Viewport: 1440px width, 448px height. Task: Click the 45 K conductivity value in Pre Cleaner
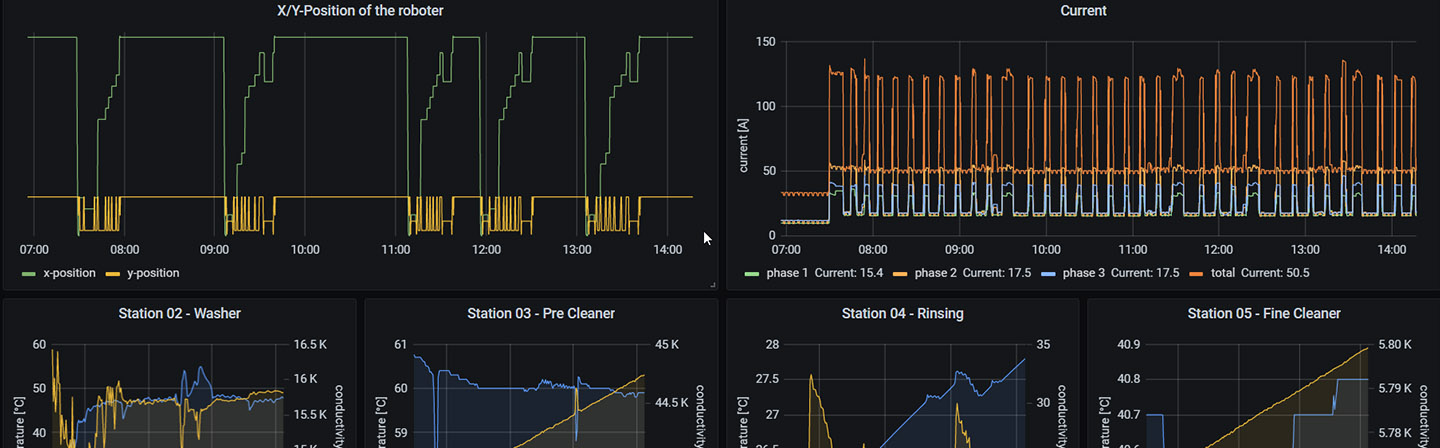[667, 344]
